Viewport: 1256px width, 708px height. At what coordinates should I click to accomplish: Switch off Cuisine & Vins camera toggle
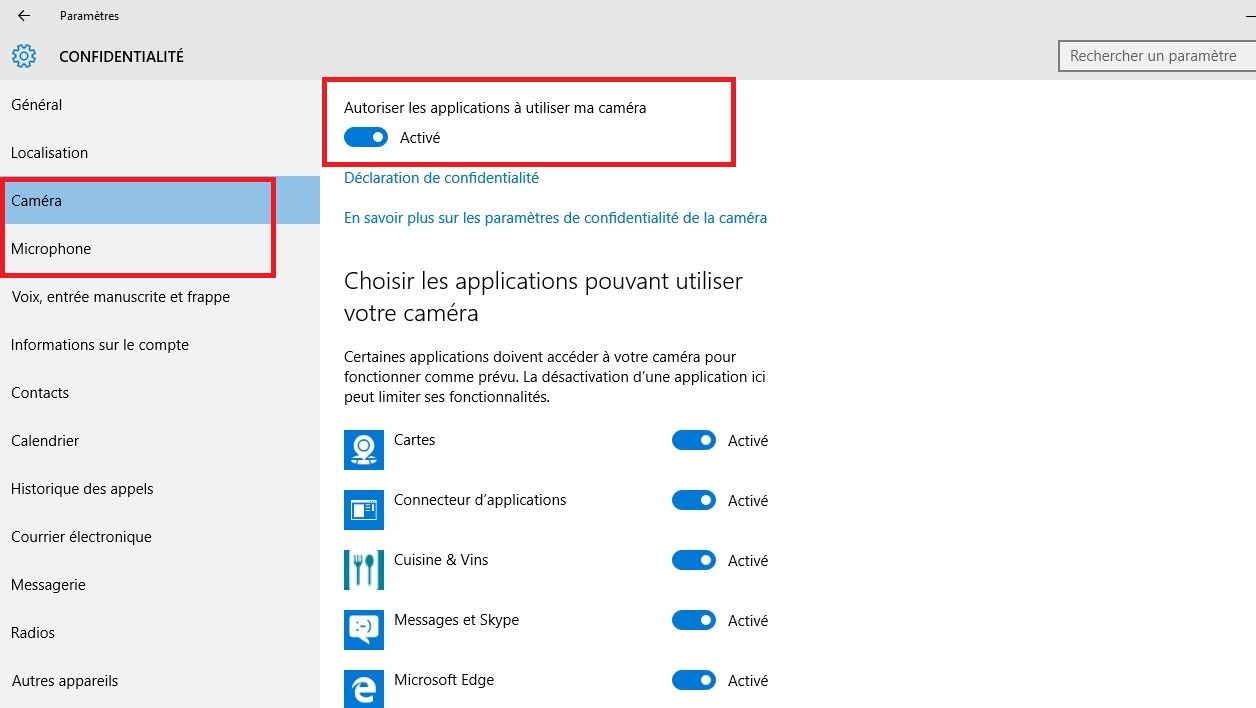coord(694,560)
